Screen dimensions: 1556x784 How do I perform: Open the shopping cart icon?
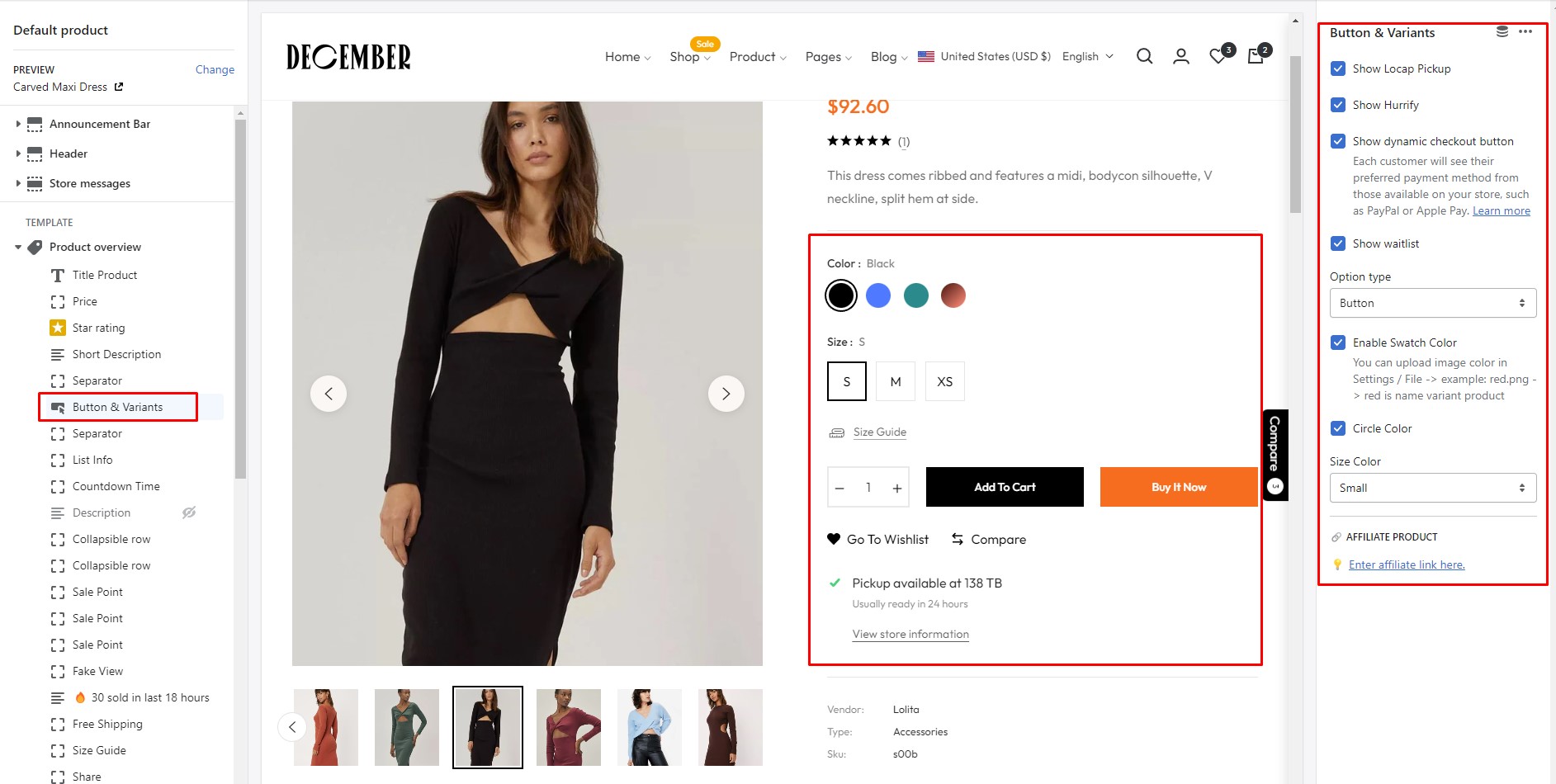1256,56
